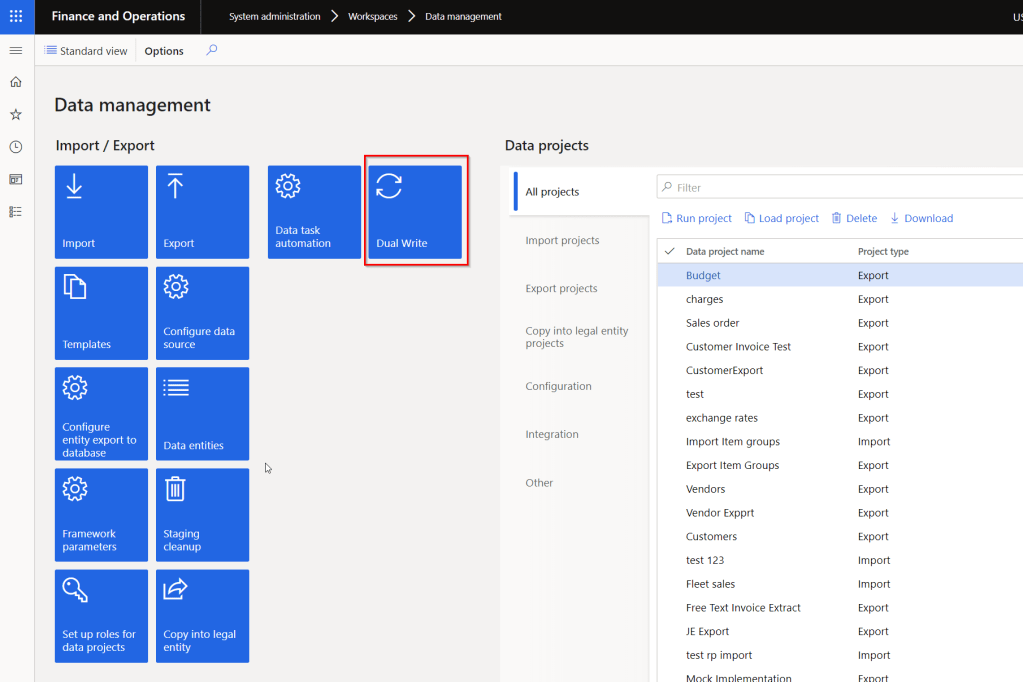Toggle the select-all checkmark column header

click(670, 251)
